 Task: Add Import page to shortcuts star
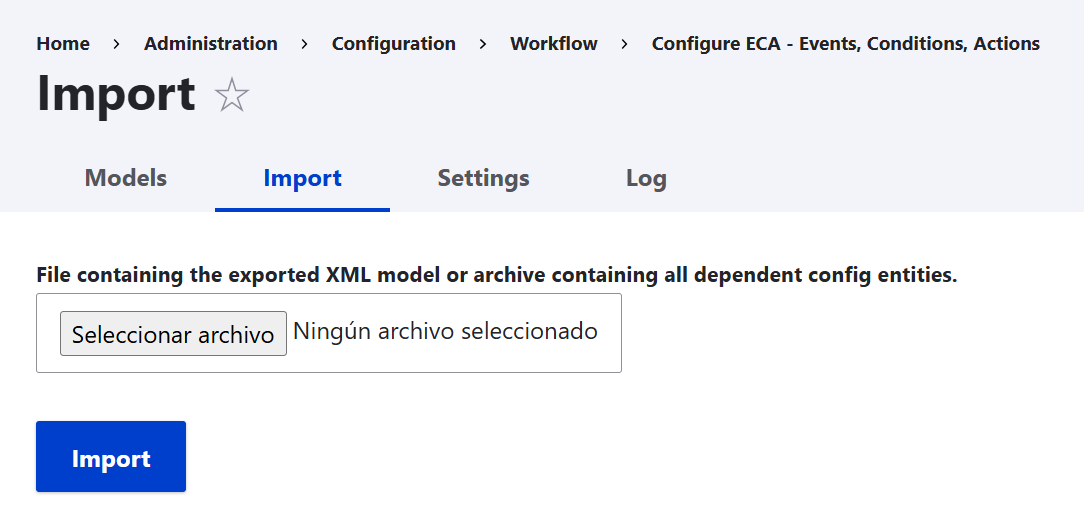click(x=232, y=95)
